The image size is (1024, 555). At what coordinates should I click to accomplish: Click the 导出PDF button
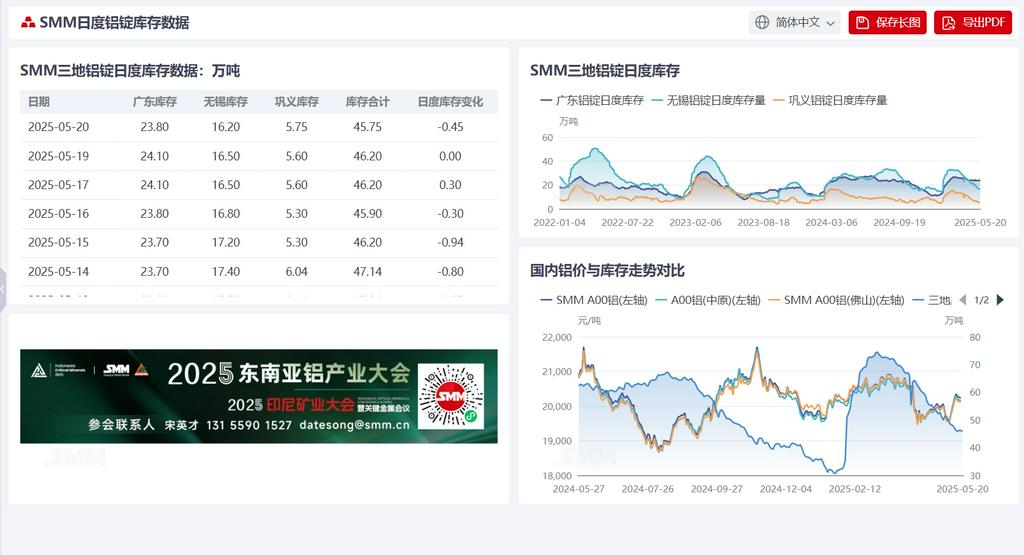972,22
